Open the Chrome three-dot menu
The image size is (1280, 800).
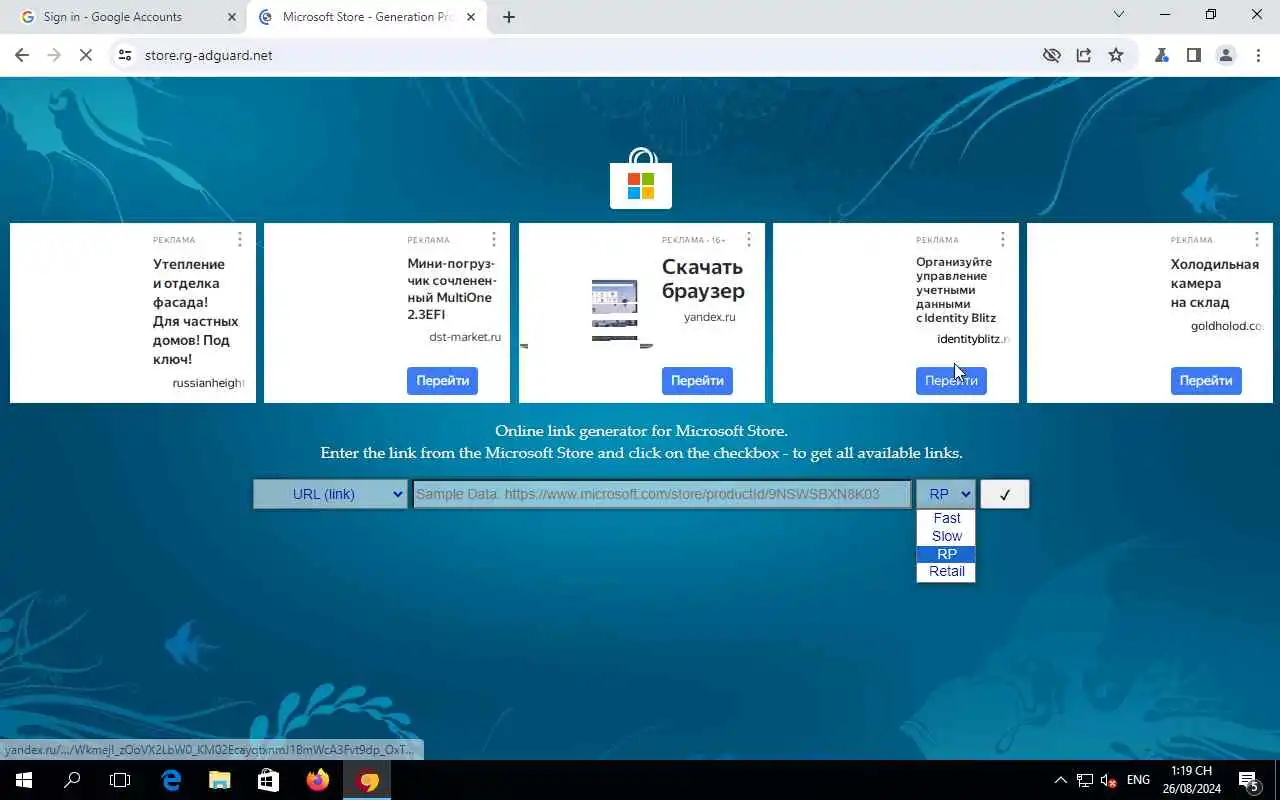(x=1258, y=55)
